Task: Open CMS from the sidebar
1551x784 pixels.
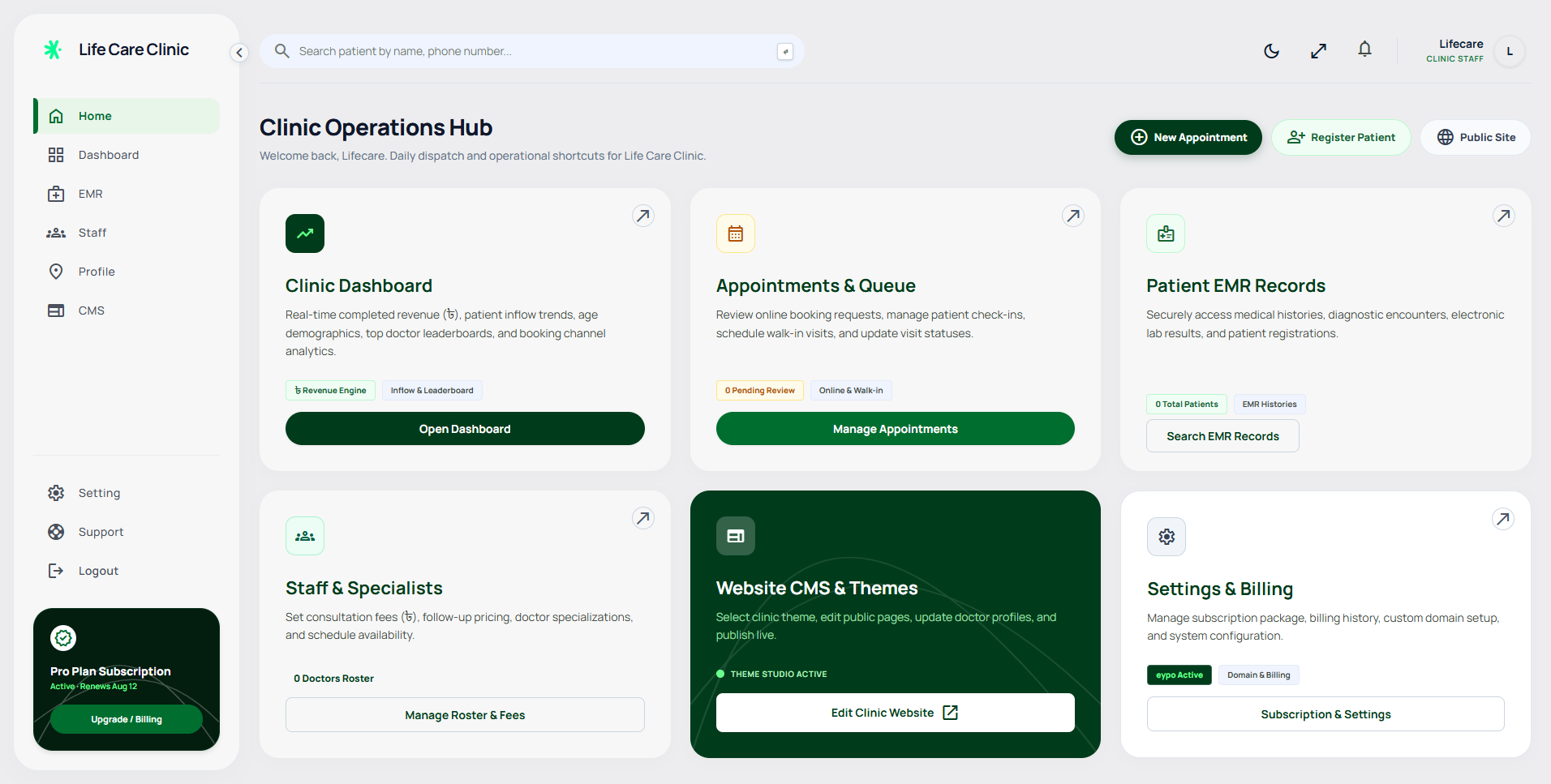Action: [127, 311]
